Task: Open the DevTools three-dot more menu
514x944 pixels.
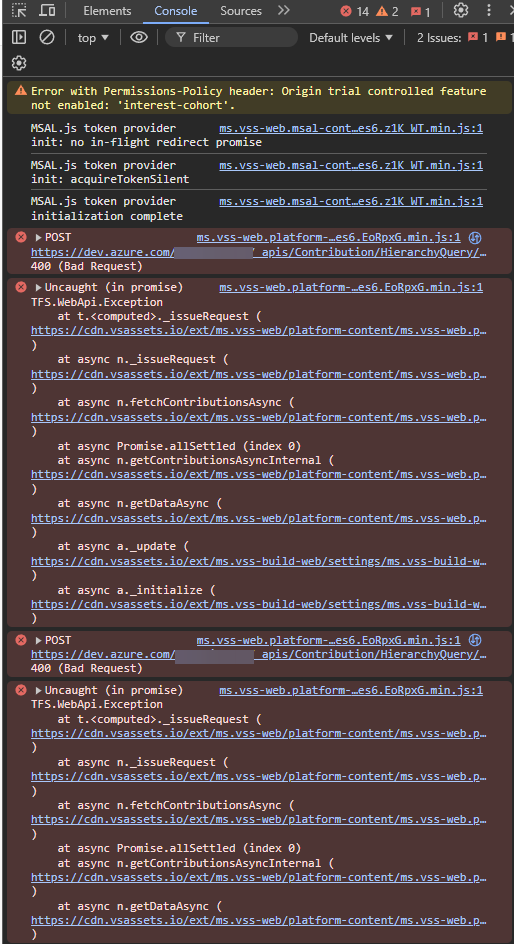Action: [489, 10]
